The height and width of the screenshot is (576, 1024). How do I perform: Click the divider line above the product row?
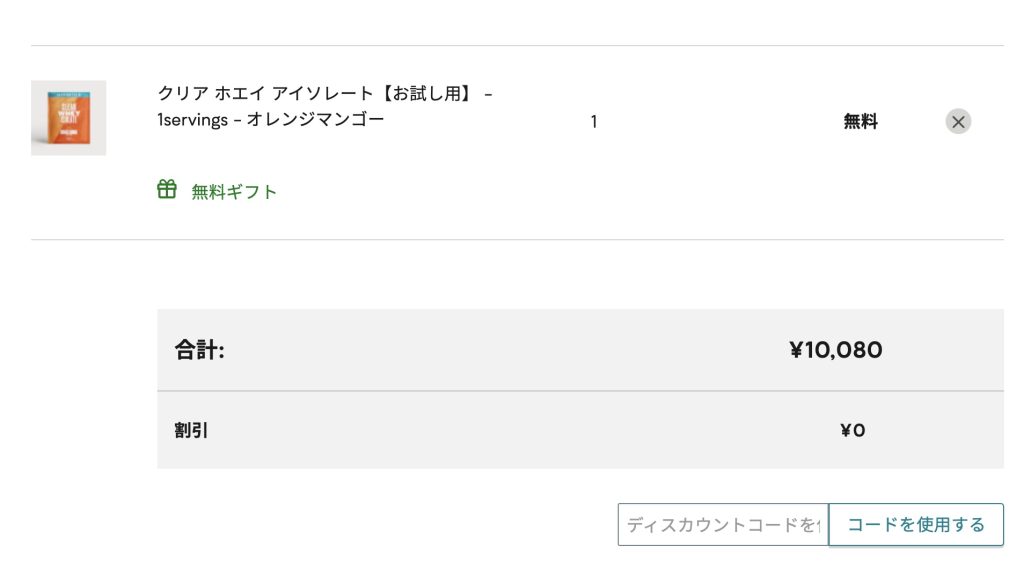[x=517, y=45]
